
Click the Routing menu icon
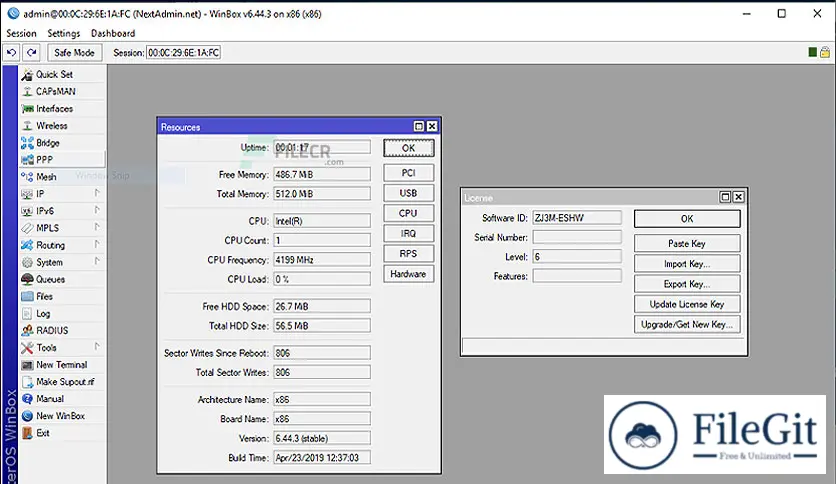(x=27, y=245)
